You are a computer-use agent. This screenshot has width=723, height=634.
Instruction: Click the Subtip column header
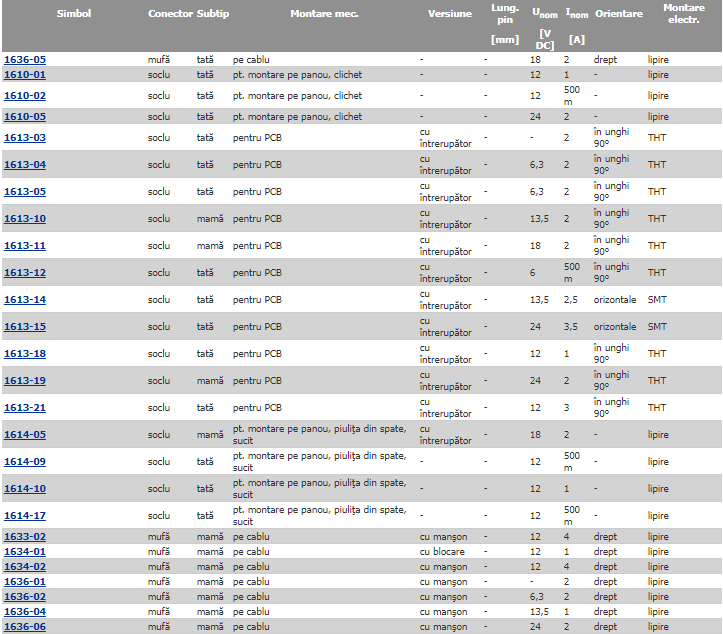point(213,13)
